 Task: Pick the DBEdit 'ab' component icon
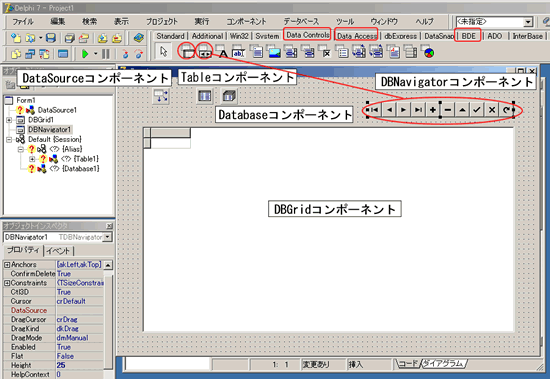(x=239, y=53)
